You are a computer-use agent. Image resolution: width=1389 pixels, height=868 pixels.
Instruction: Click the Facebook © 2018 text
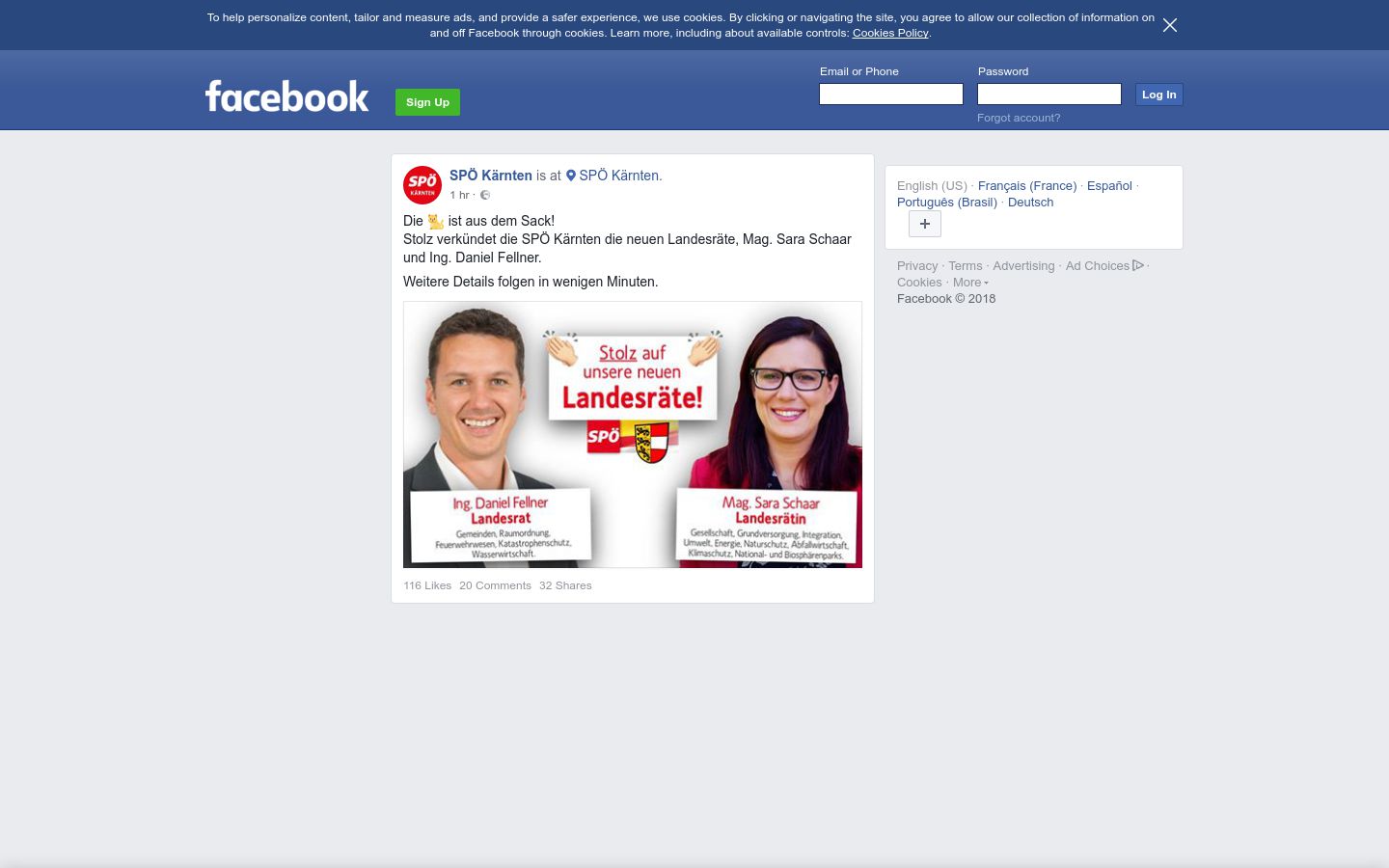[946, 298]
